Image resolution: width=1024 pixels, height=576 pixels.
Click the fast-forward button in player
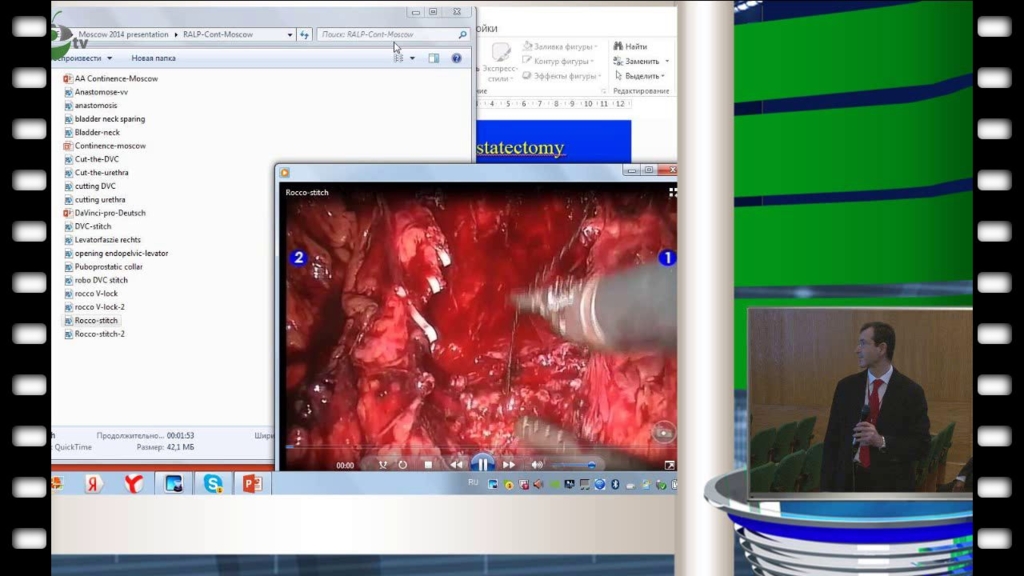(509, 465)
